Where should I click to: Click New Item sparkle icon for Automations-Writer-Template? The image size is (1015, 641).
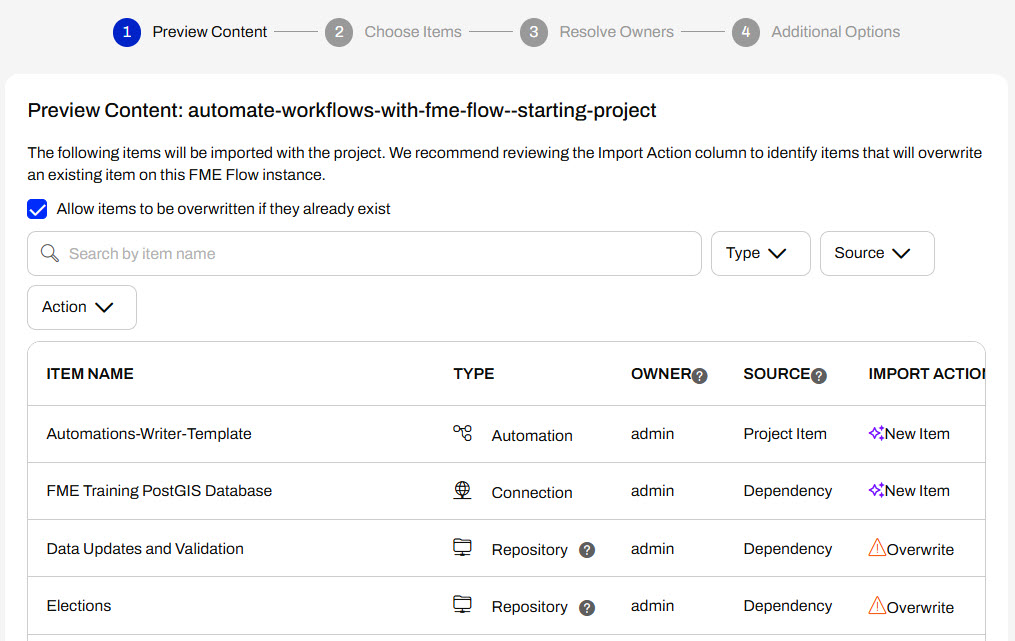pos(876,433)
